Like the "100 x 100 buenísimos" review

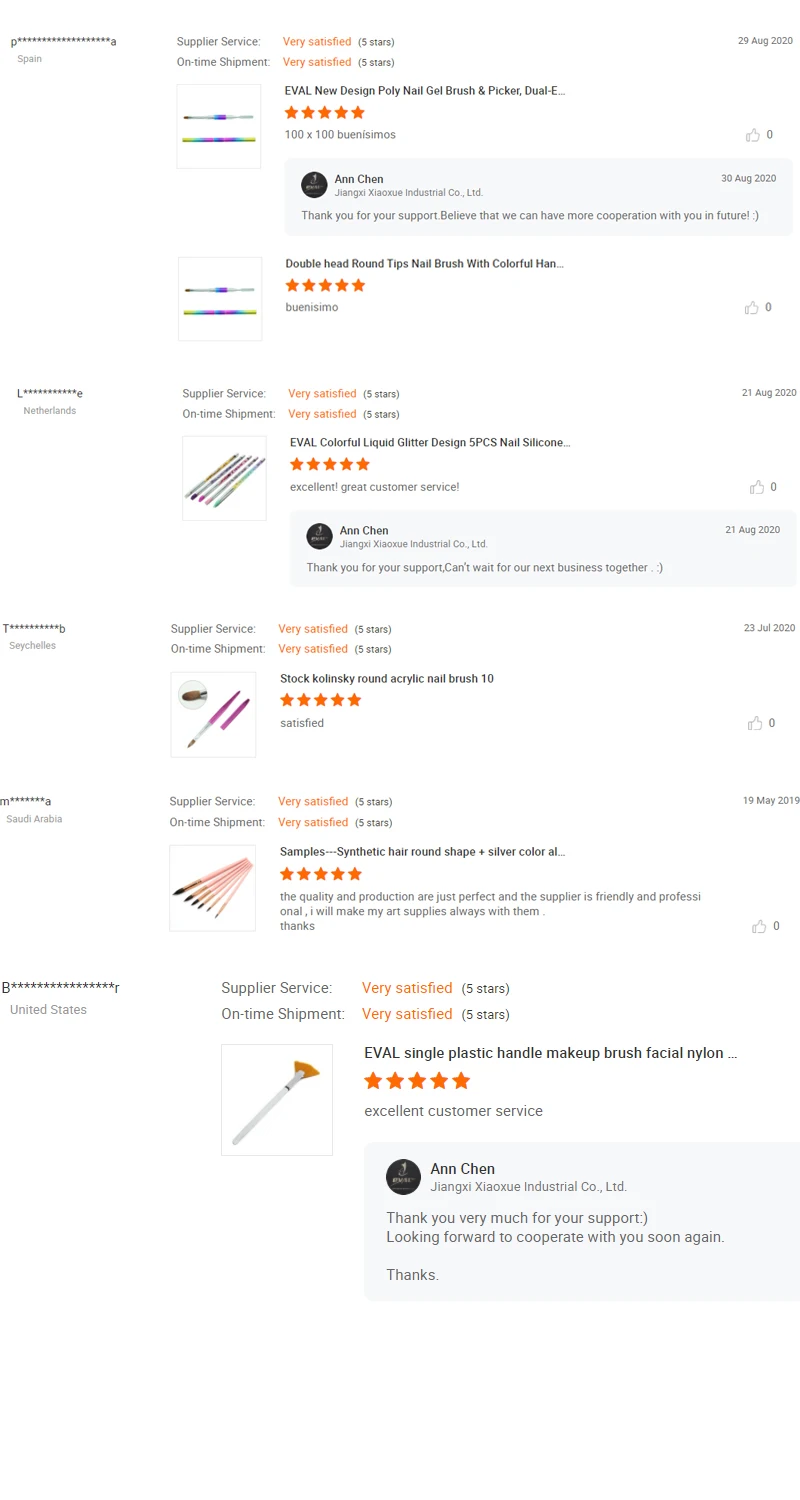(752, 135)
